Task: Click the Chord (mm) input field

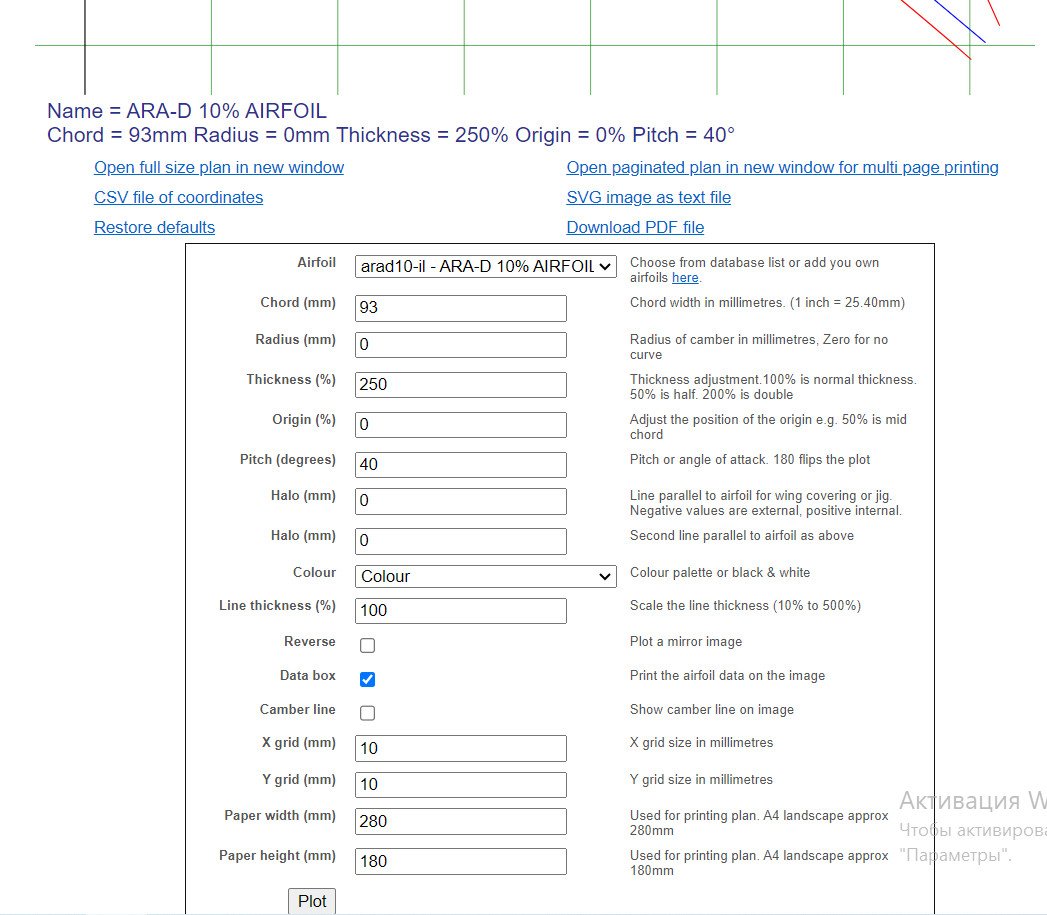Action: [460, 308]
